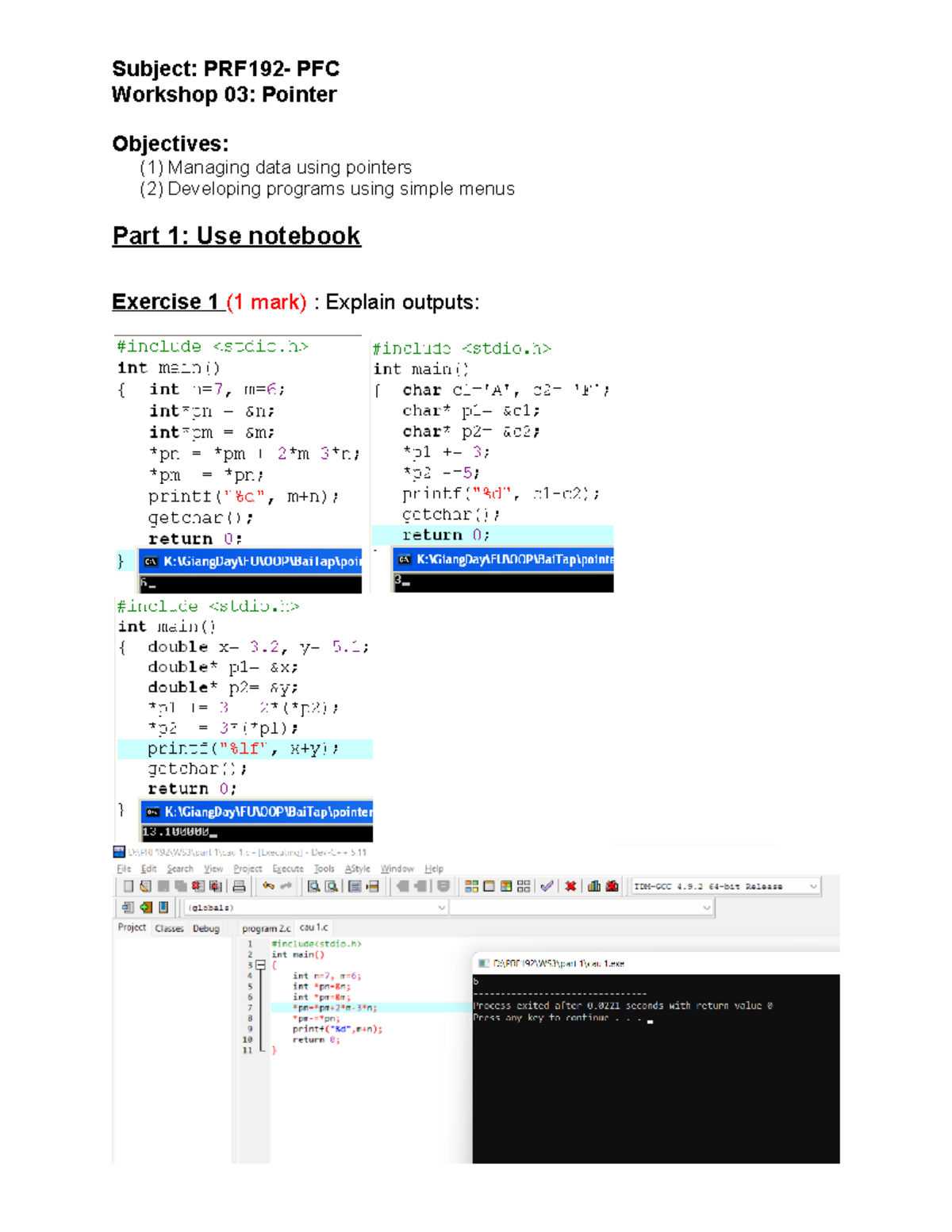
Task: Open the Debug panel tab
Action: [205, 927]
